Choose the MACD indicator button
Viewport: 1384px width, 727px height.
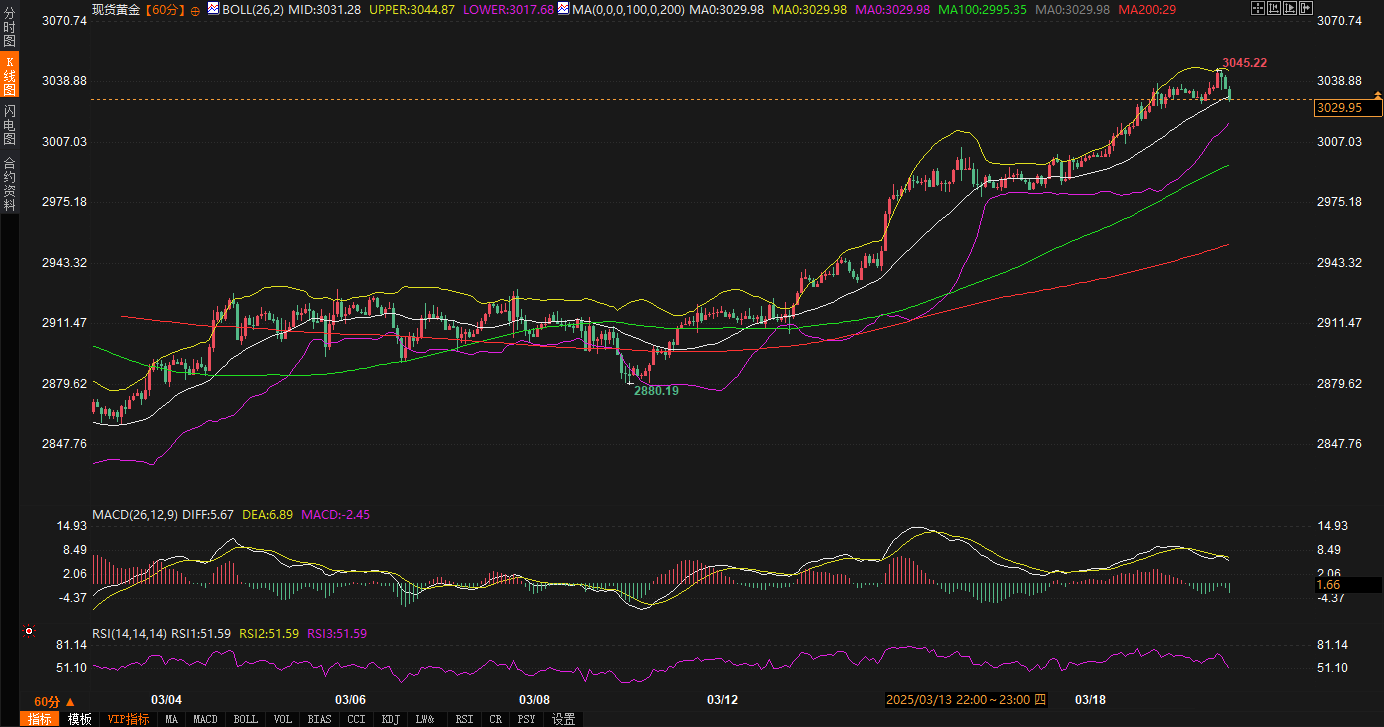pyautogui.click(x=205, y=719)
